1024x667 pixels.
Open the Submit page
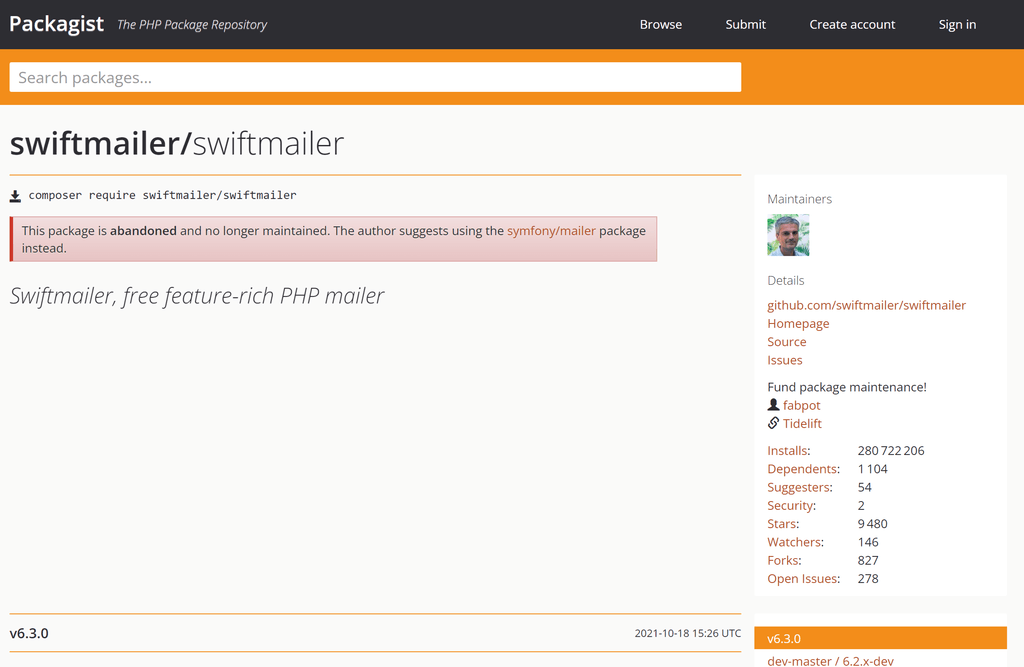pos(746,25)
